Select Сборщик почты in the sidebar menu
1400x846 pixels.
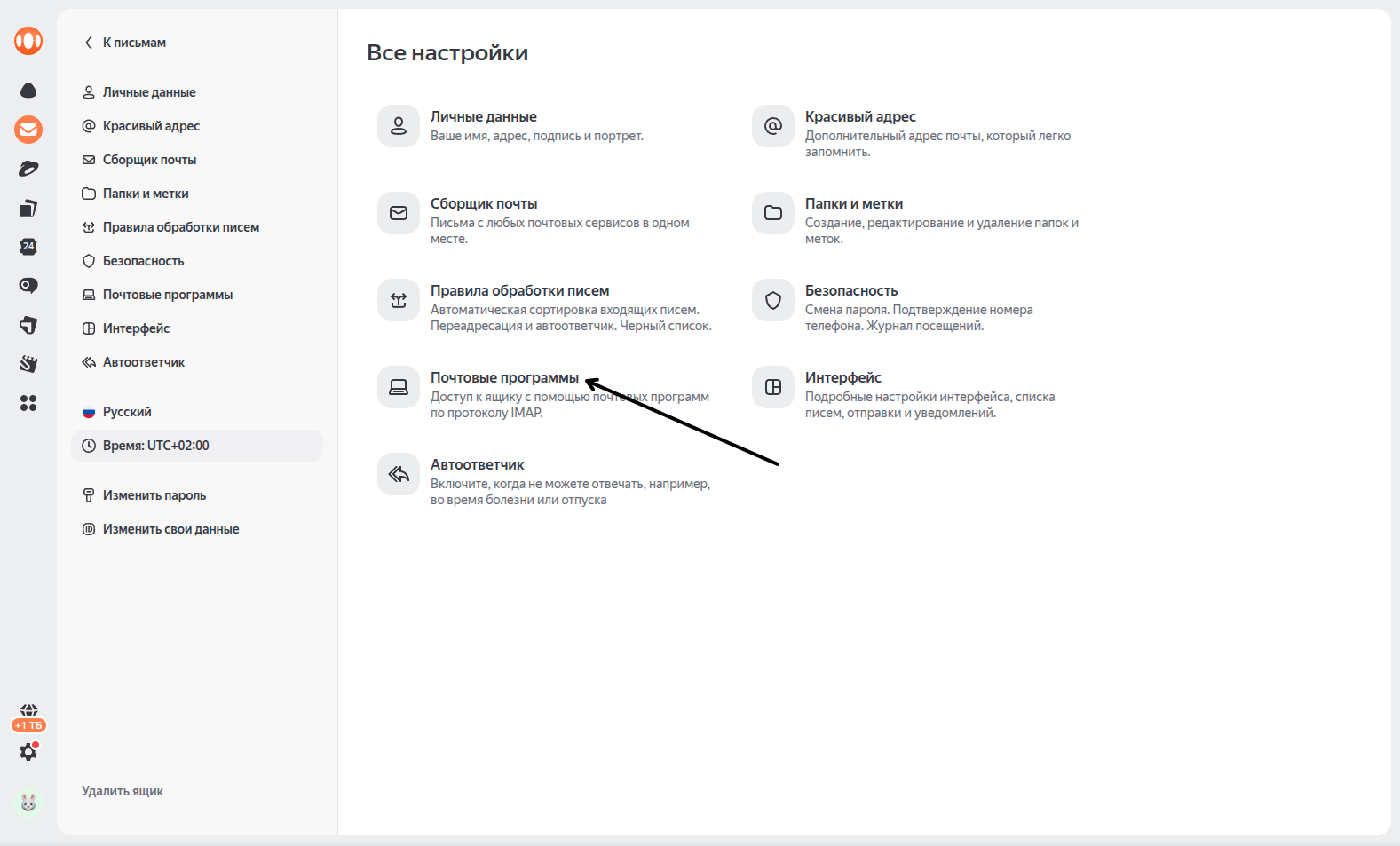click(149, 160)
